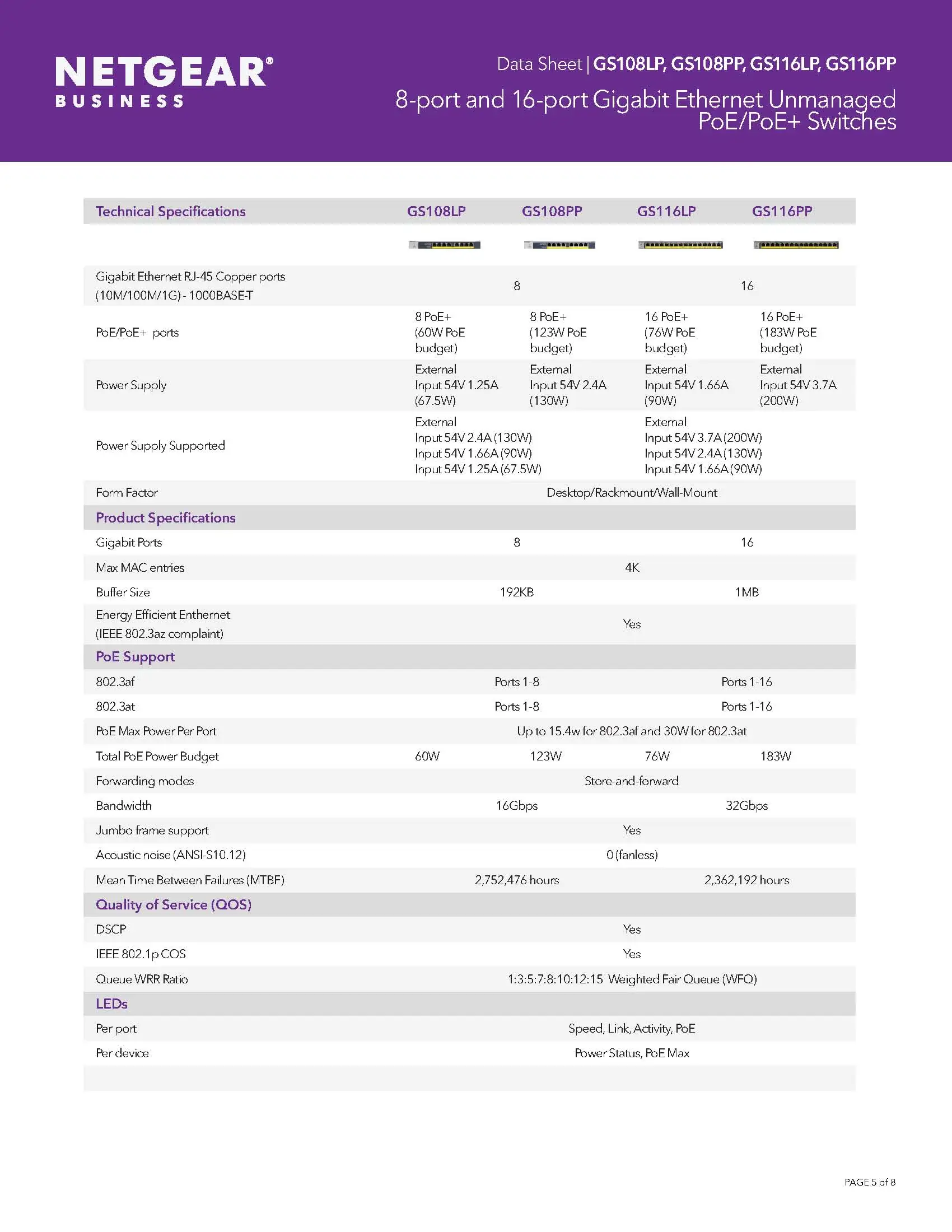952x1232 pixels.
Task: Click the '802.3af' row label
Action: click(x=115, y=682)
